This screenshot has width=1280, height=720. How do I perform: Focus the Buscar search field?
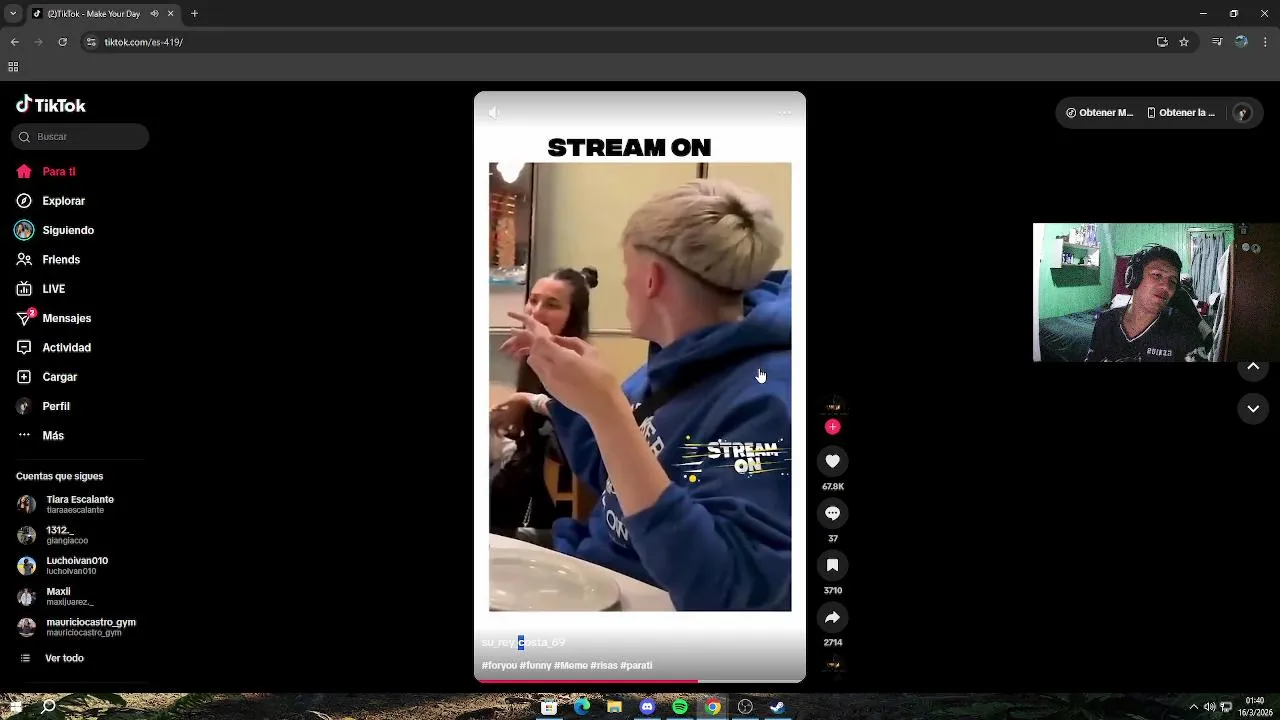80,137
